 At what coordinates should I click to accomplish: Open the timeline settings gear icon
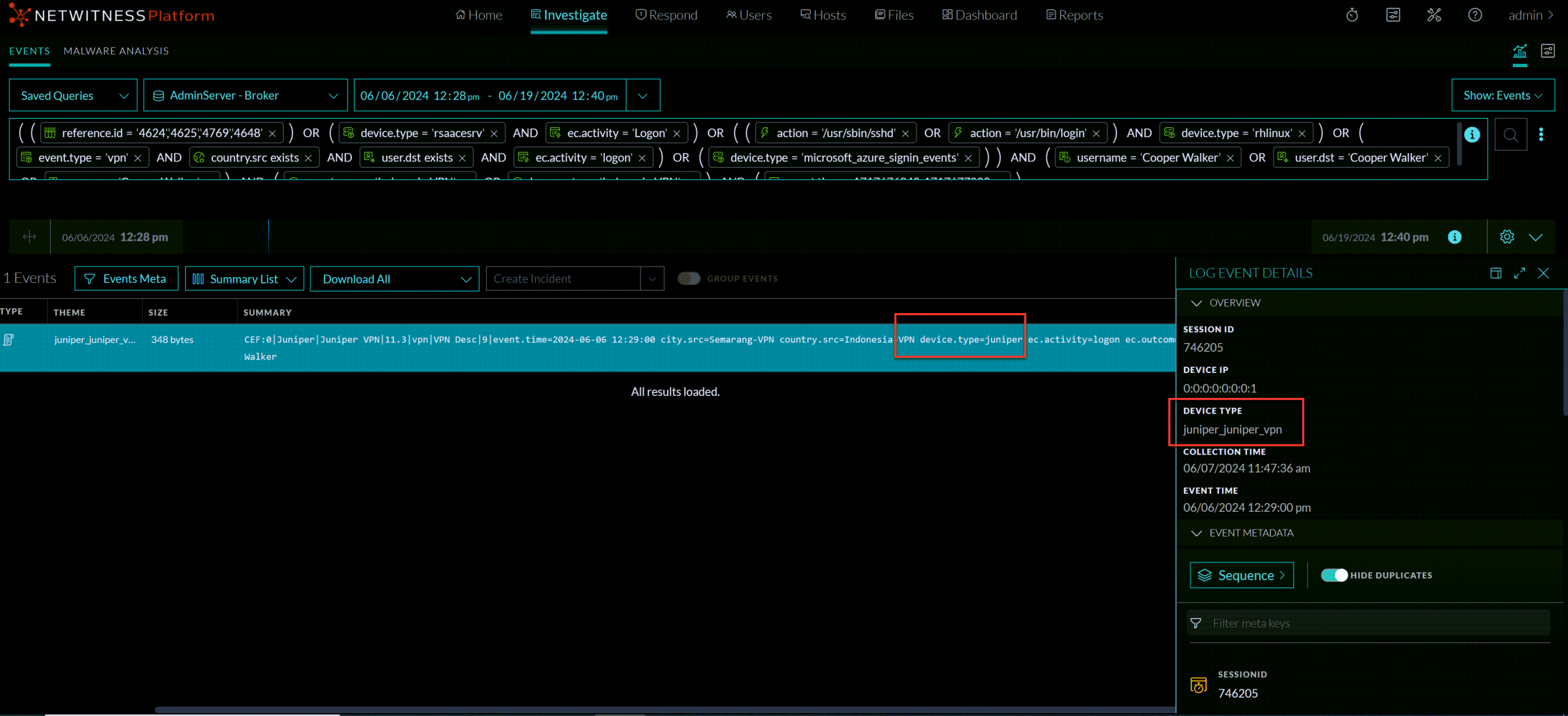click(1507, 237)
